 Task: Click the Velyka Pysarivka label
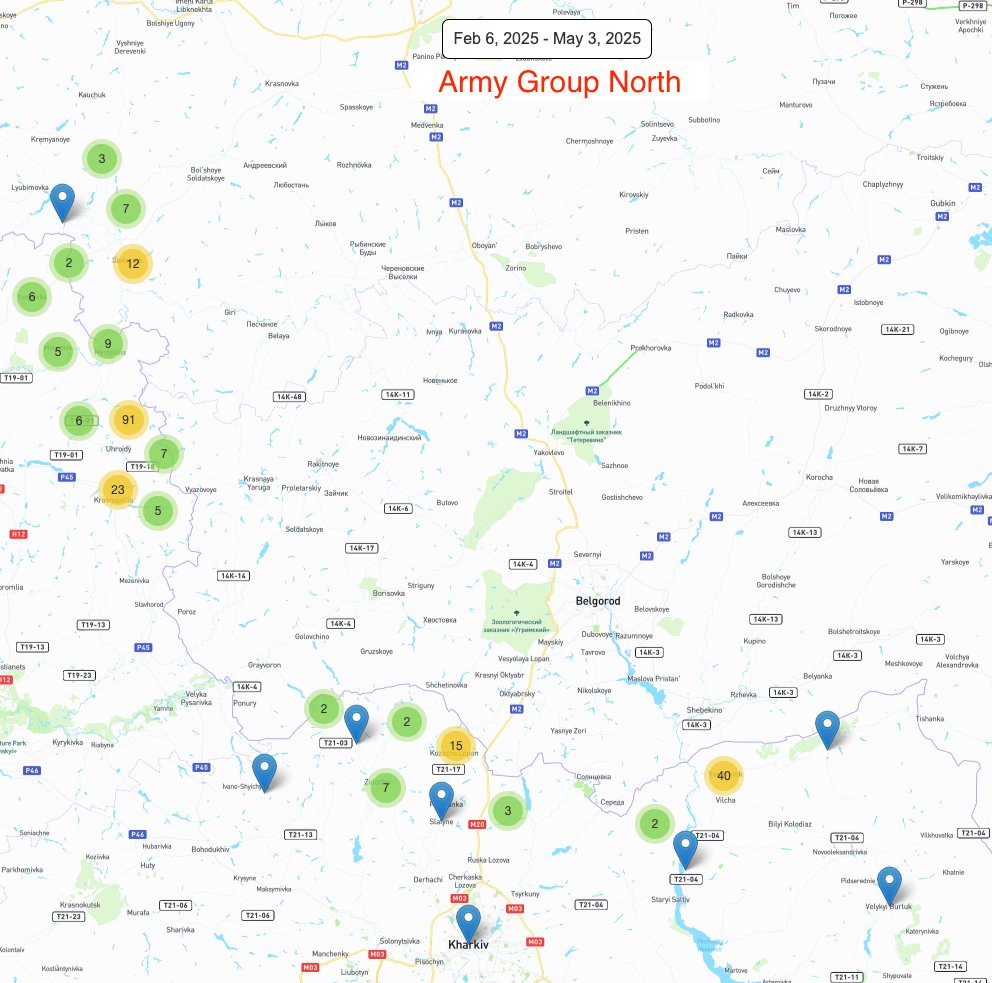pyautogui.click(x=196, y=698)
